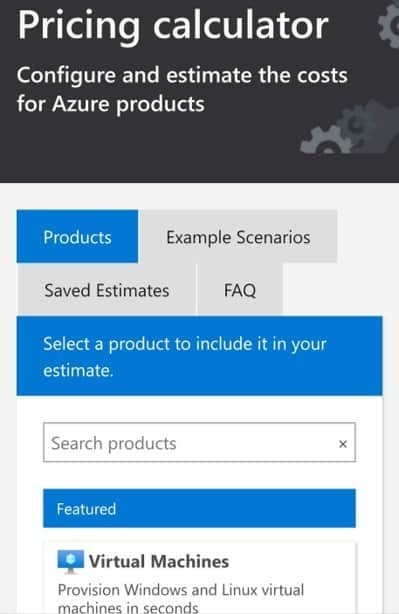Open the FAQ tab

[x=240, y=290]
